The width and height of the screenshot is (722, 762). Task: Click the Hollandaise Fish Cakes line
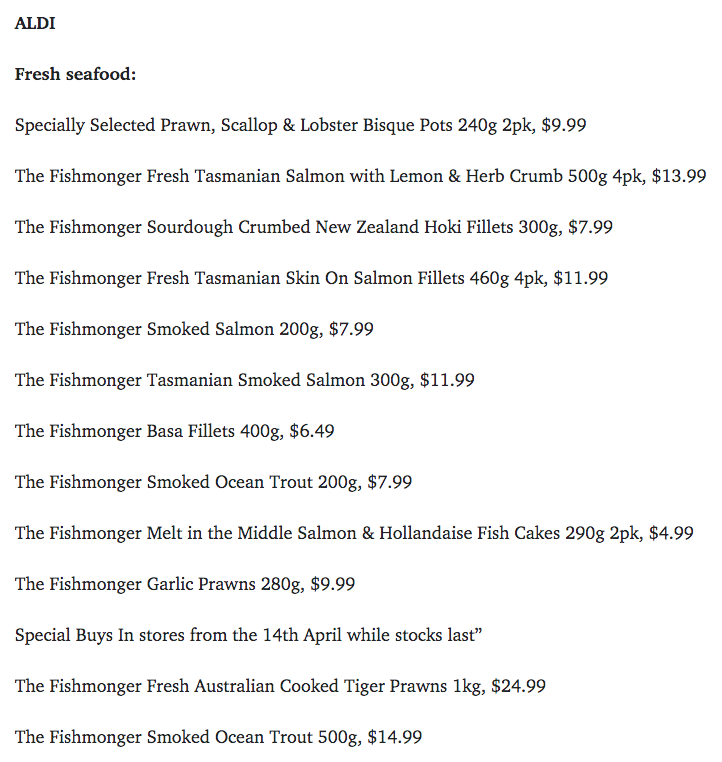tap(354, 534)
